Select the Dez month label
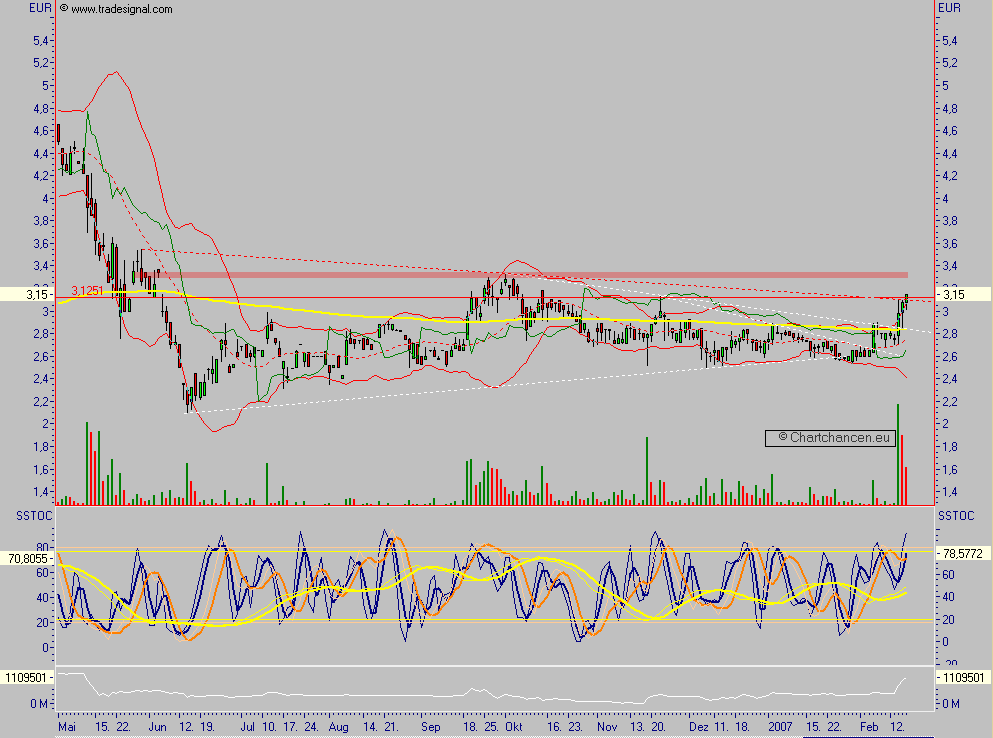 [699, 727]
